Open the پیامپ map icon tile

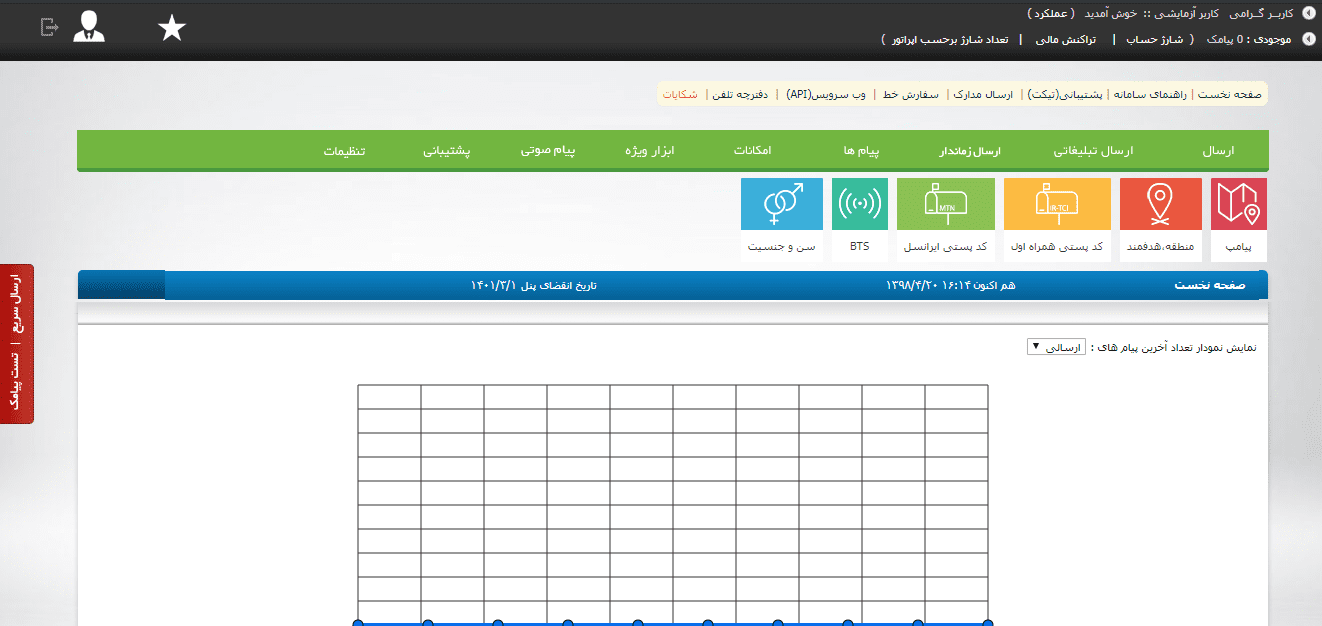1238,219
